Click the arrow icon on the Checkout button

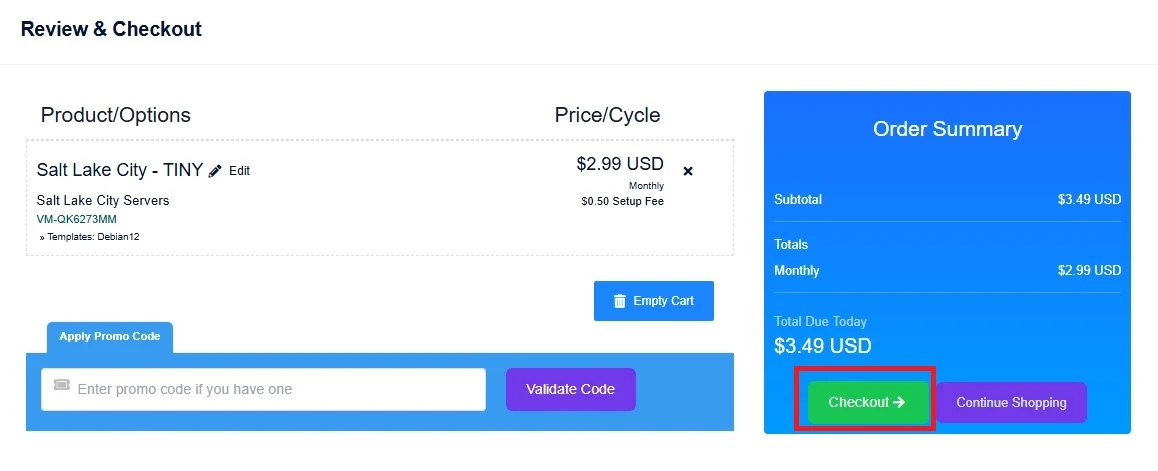click(898, 402)
